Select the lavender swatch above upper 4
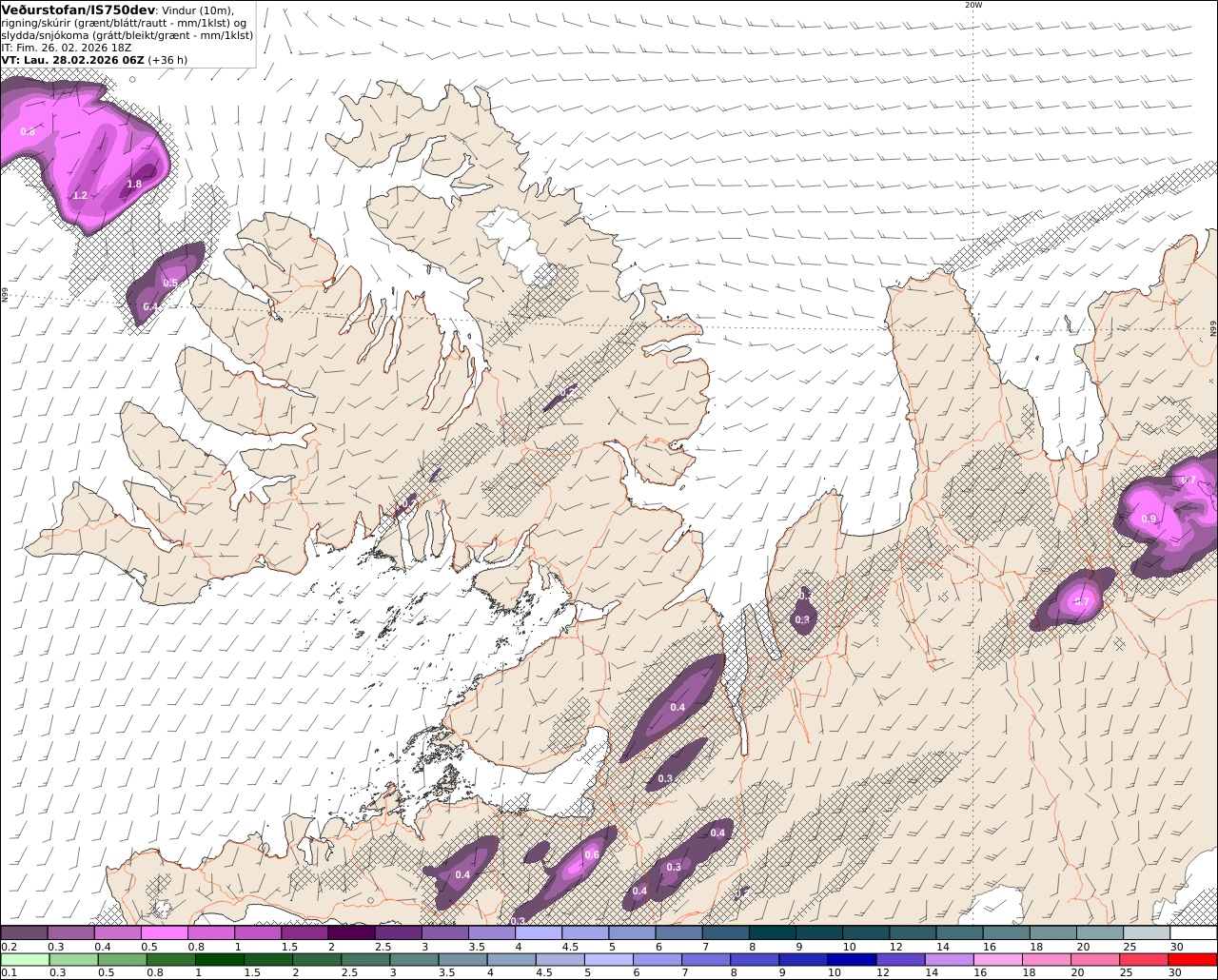 [539, 933]
